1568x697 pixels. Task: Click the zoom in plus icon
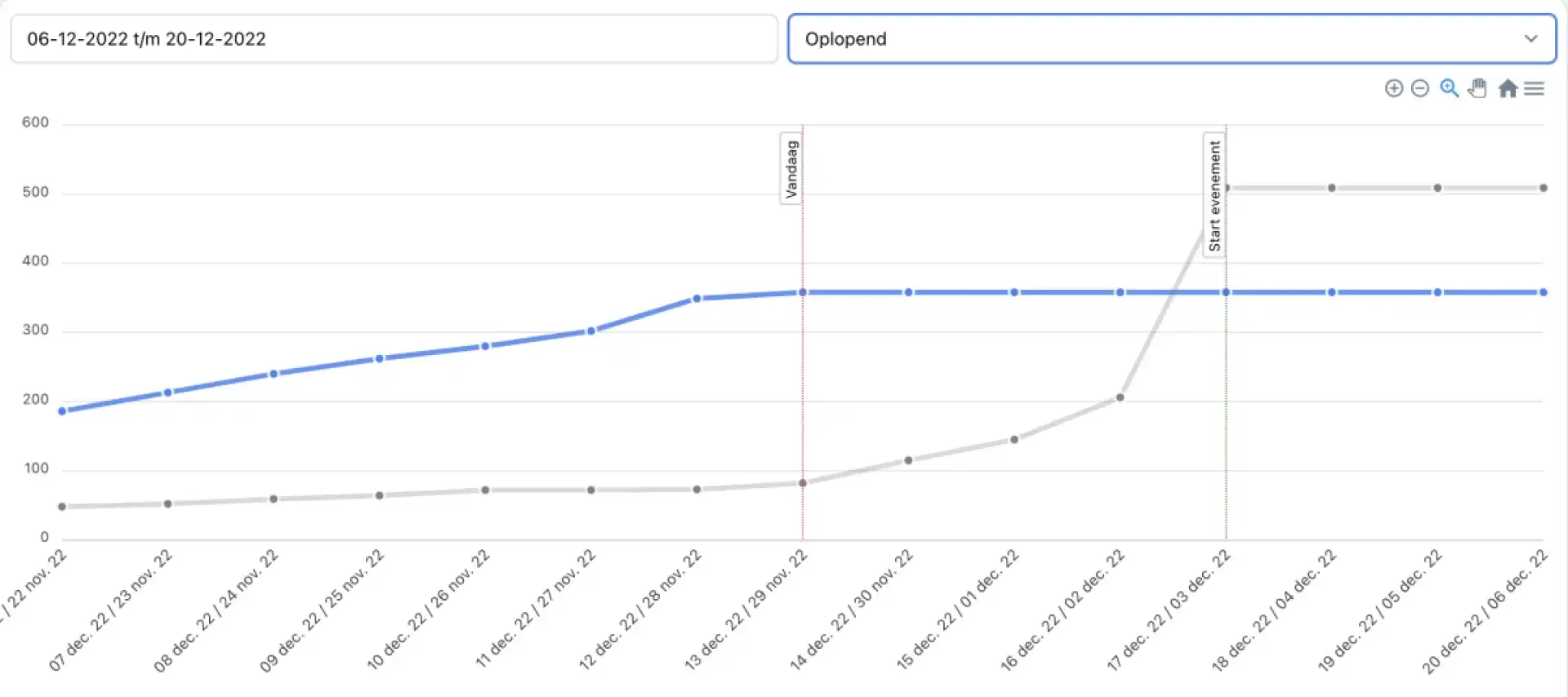[1394, 88]
